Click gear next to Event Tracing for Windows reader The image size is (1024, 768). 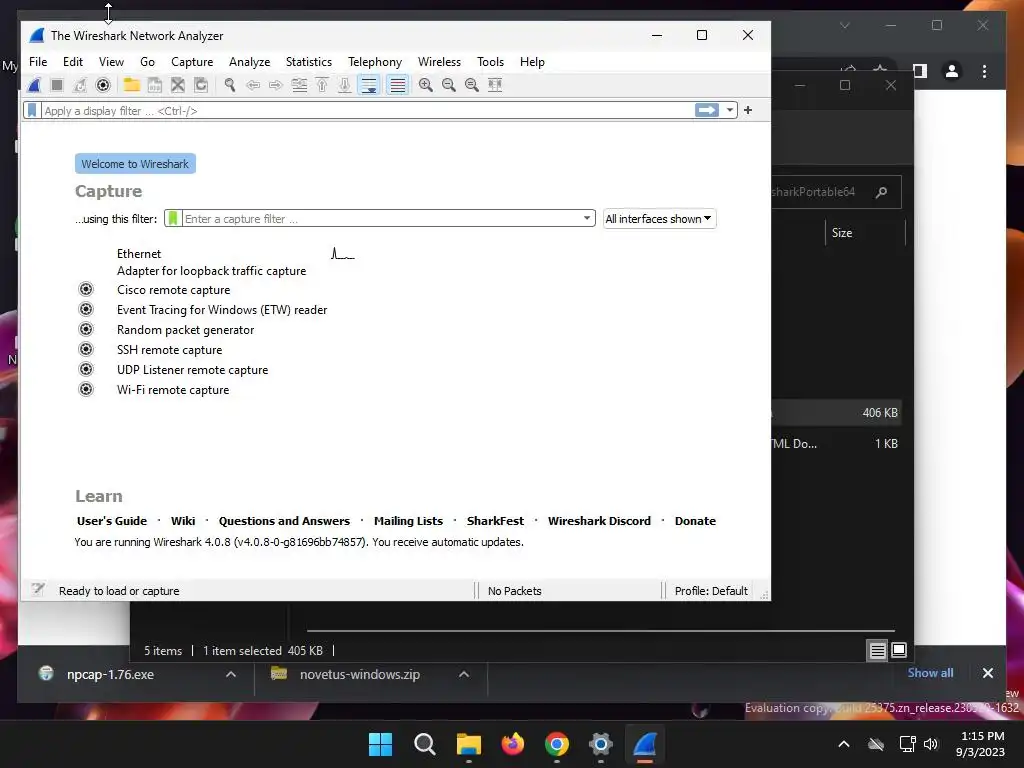[x=86, y=309]
